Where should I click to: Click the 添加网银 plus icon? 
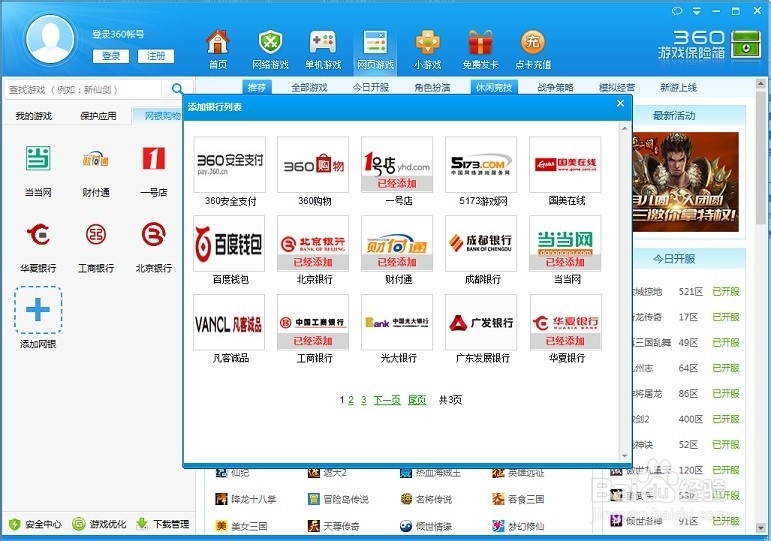pos(38,310)
